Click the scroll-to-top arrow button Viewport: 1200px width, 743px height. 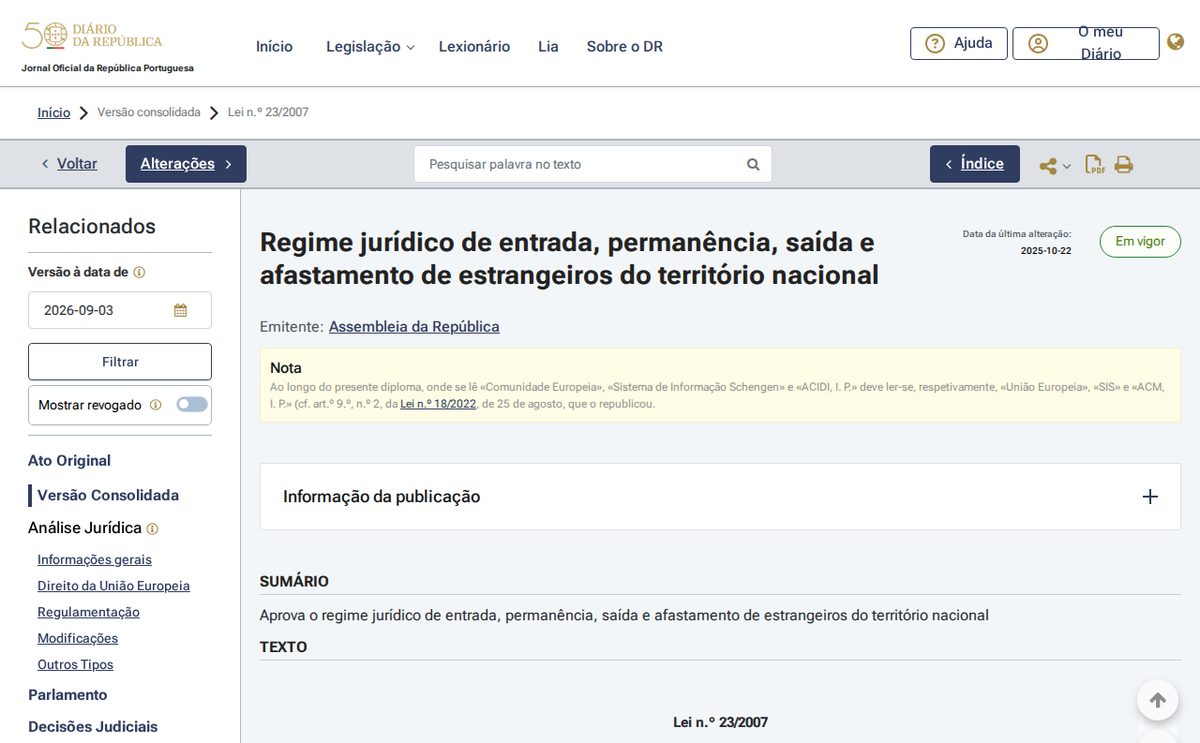click(1157, 700)
